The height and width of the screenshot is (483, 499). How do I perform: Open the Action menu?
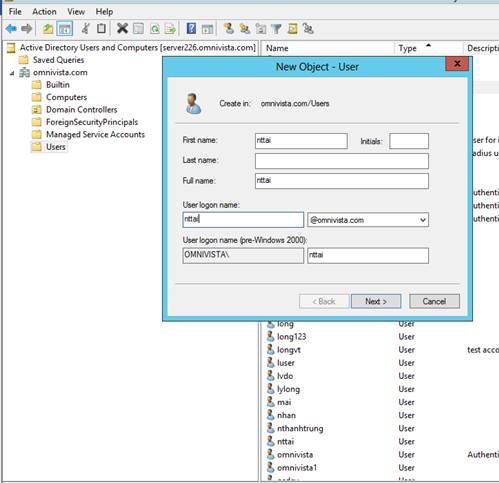[x=44, y=12]
